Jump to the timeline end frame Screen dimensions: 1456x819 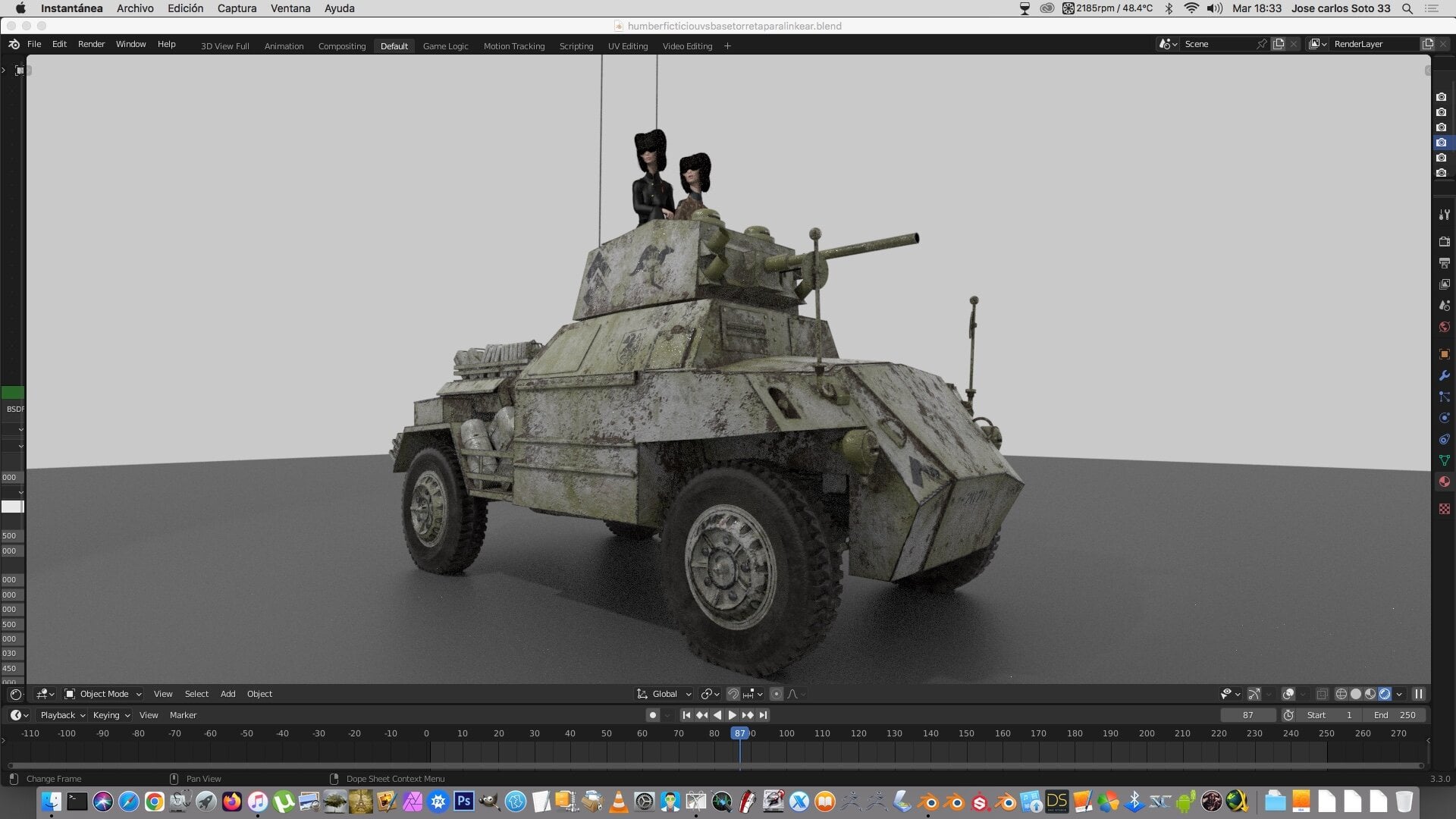pos(763,715)
